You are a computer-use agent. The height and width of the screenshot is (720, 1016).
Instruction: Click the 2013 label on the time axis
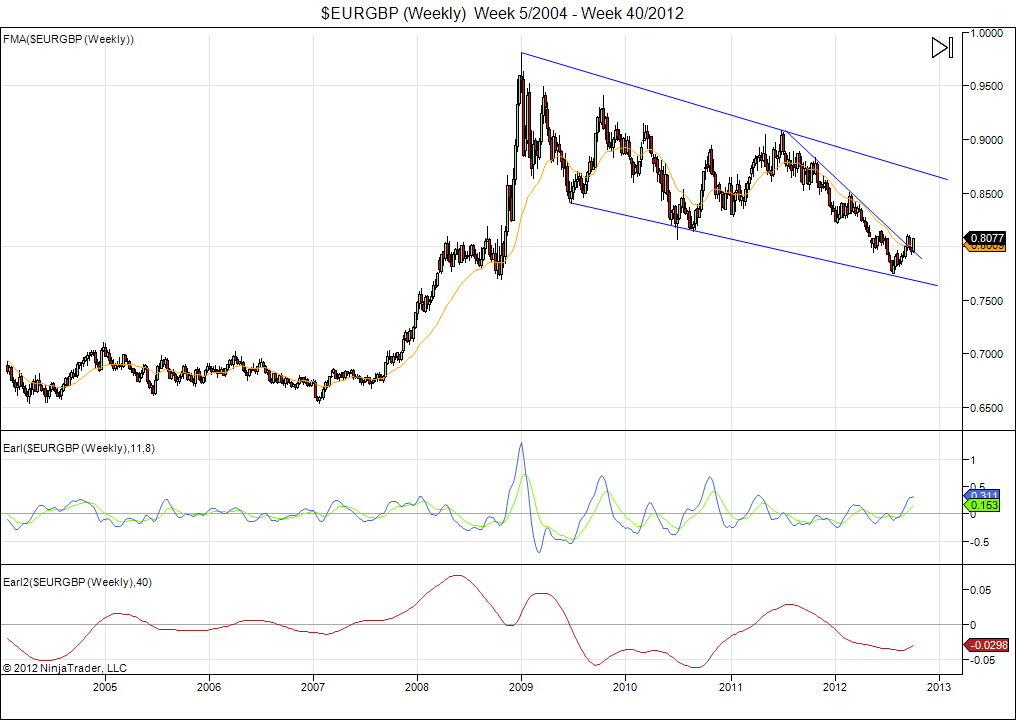[938, 687]
